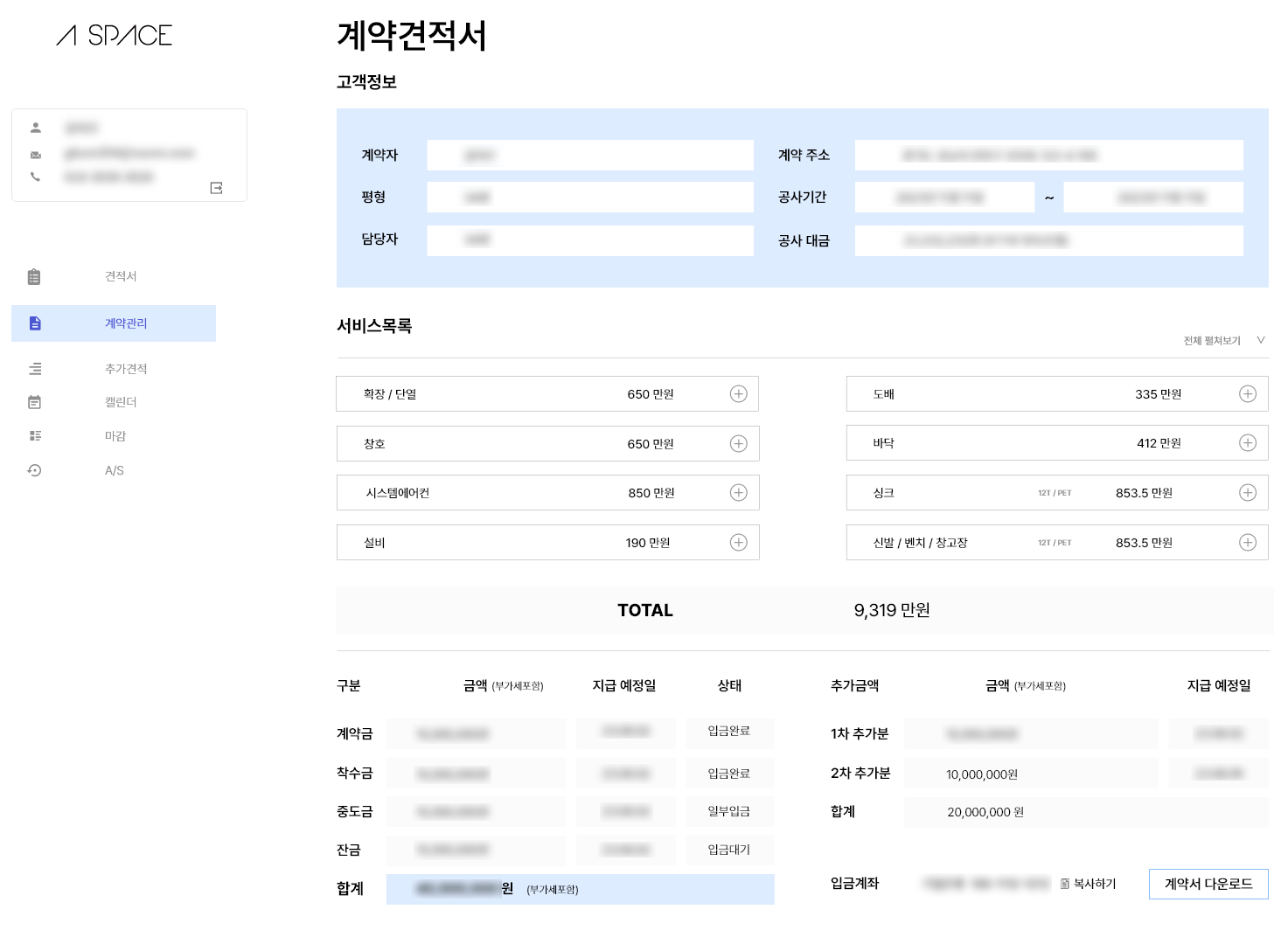
Task: Download the contract via 계약서 다운로드
Action: (1208, 884)
